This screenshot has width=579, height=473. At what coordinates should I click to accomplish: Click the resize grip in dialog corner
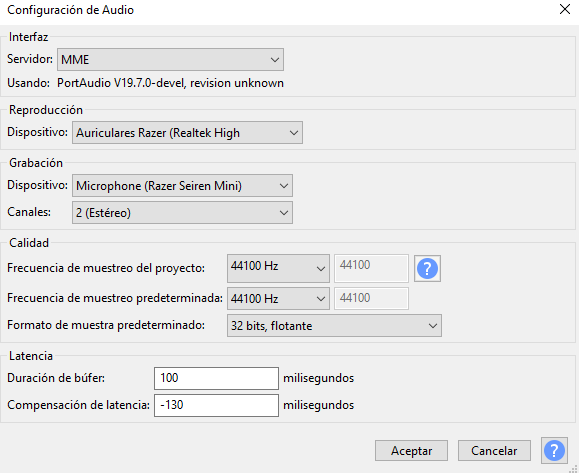pos(574,469)
